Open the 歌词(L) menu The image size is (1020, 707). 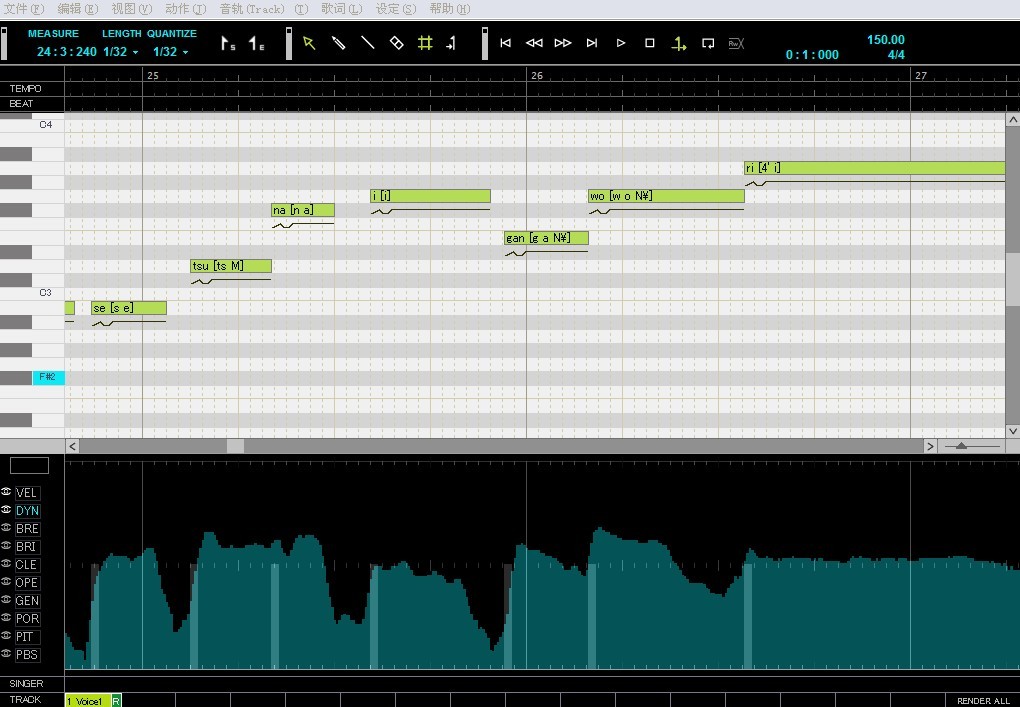(x=342, y=9)
